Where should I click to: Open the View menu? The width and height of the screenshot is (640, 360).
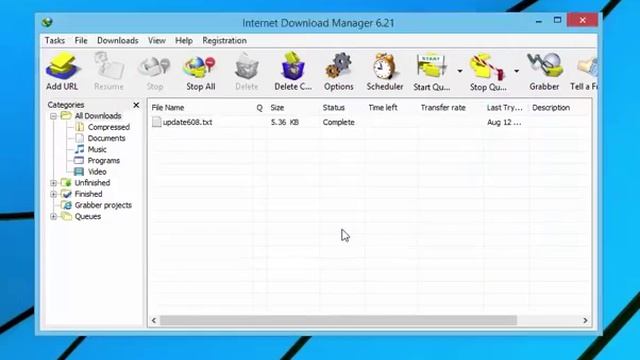coord(157,40)
